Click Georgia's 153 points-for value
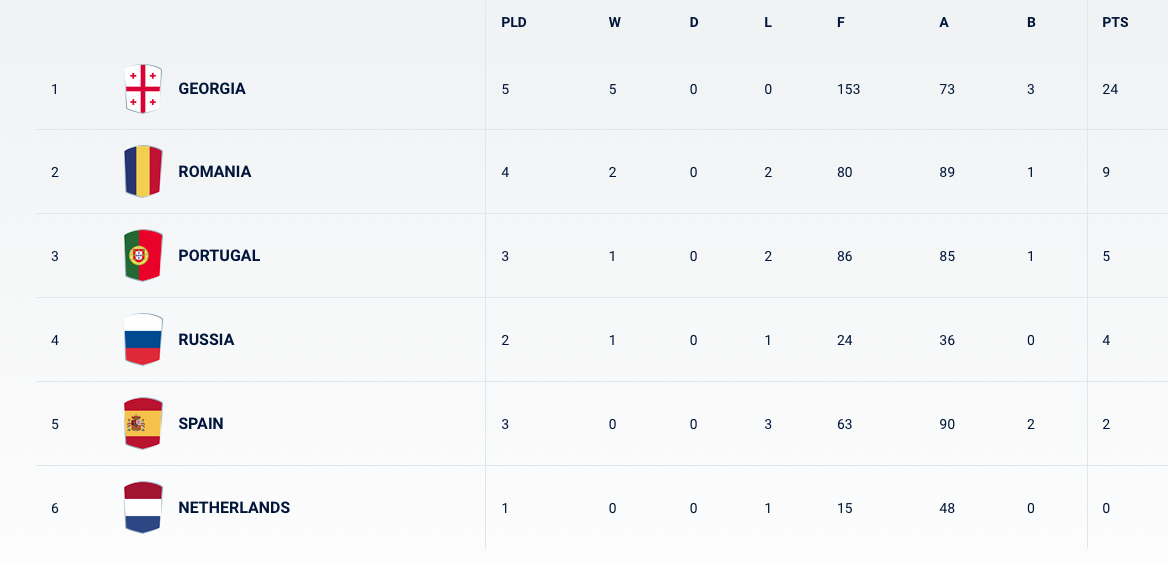Image resolution: width=1168 pixels, height=563 pixels. pos(849,89)
